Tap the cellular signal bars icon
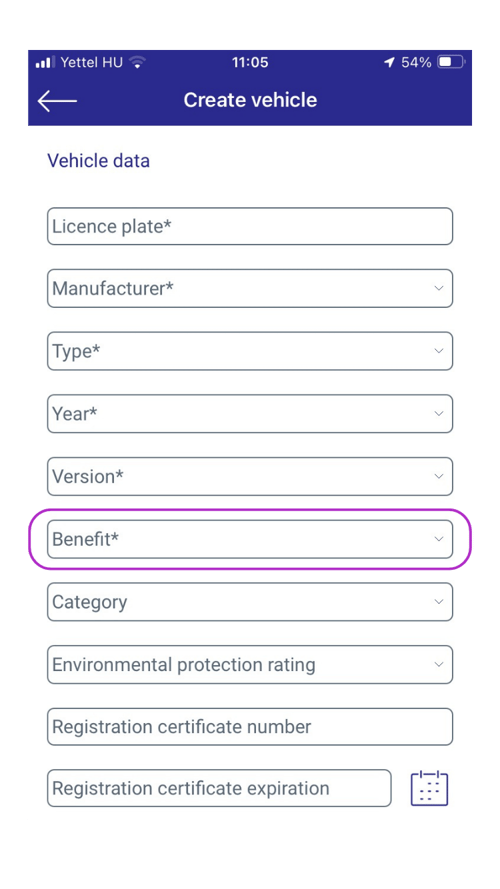Viewport: 500px width, 889px height. [x=45, y=62]
